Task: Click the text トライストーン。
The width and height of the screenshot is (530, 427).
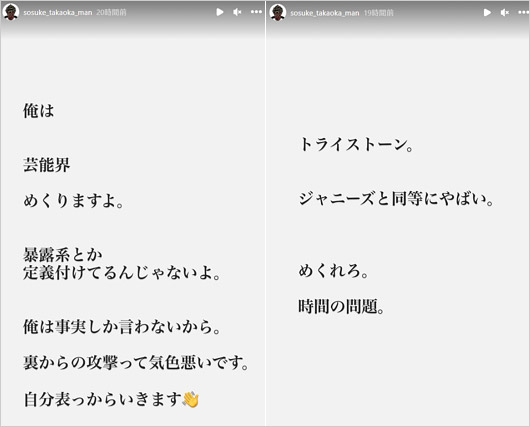Action: (x=356, y=145)
